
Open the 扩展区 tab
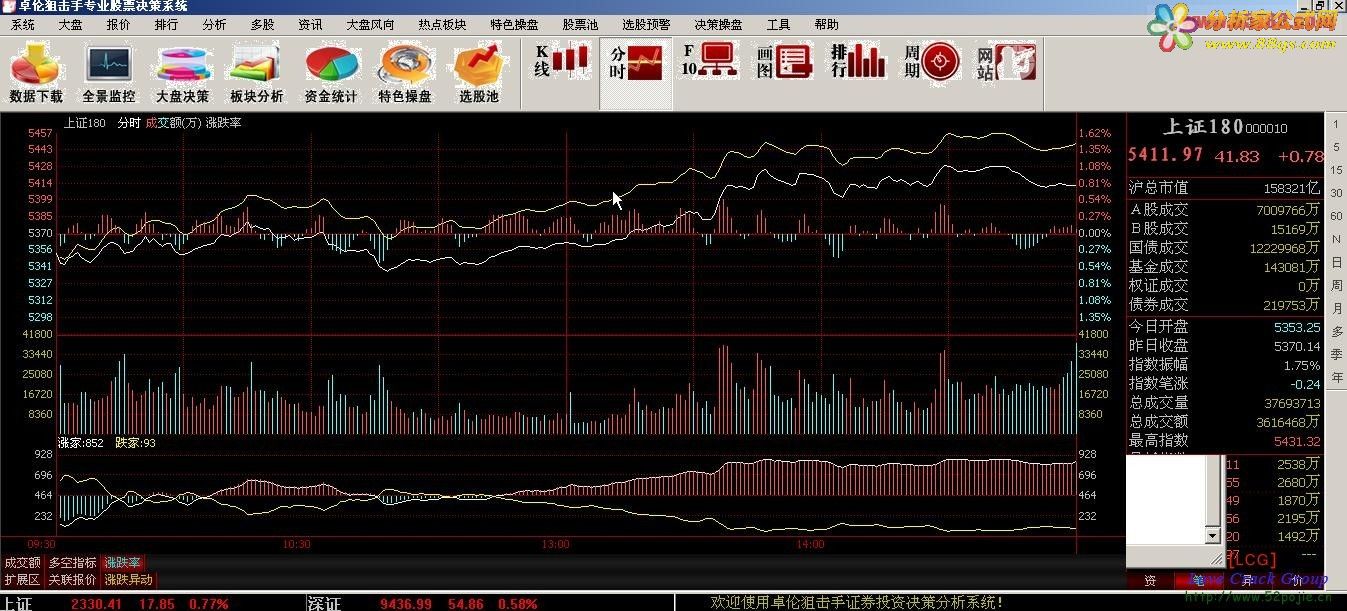tap(22, 579)
